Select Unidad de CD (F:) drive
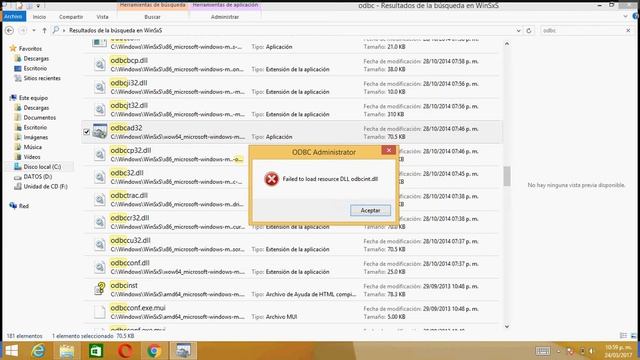Image resolution: width=640 pixels, height=360 pixels. click(x=45, y=186)
